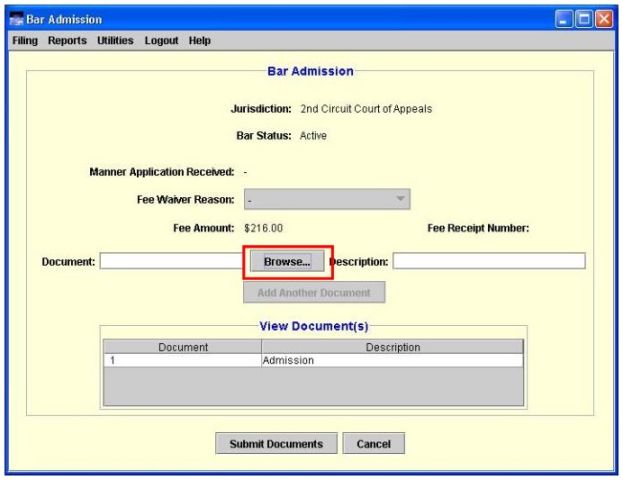This screenshot has height=480, width=623.
Task: Select the Admission description cell
Action: click(392, 360)
